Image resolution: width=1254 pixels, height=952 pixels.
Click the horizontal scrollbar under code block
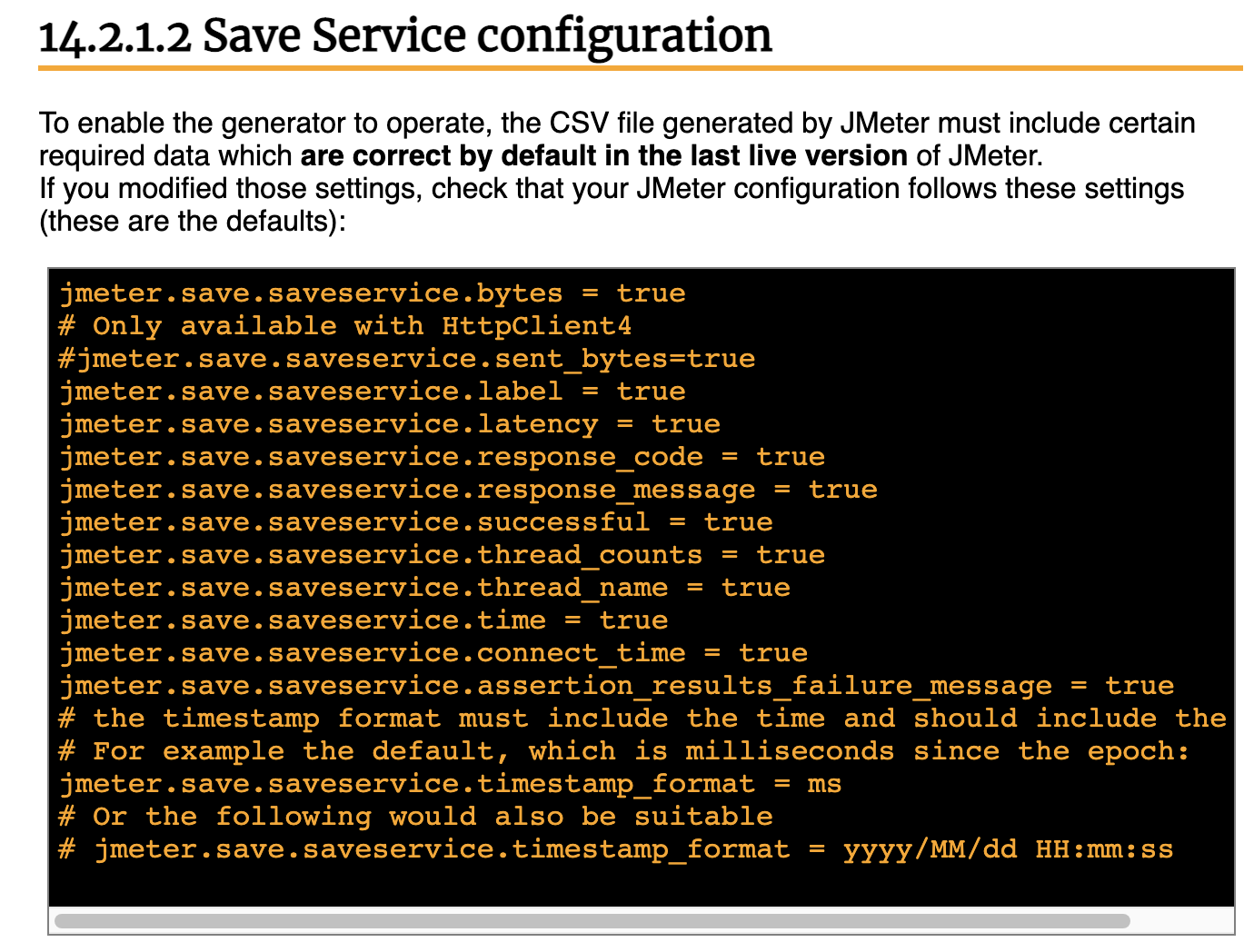click(592, 920)
